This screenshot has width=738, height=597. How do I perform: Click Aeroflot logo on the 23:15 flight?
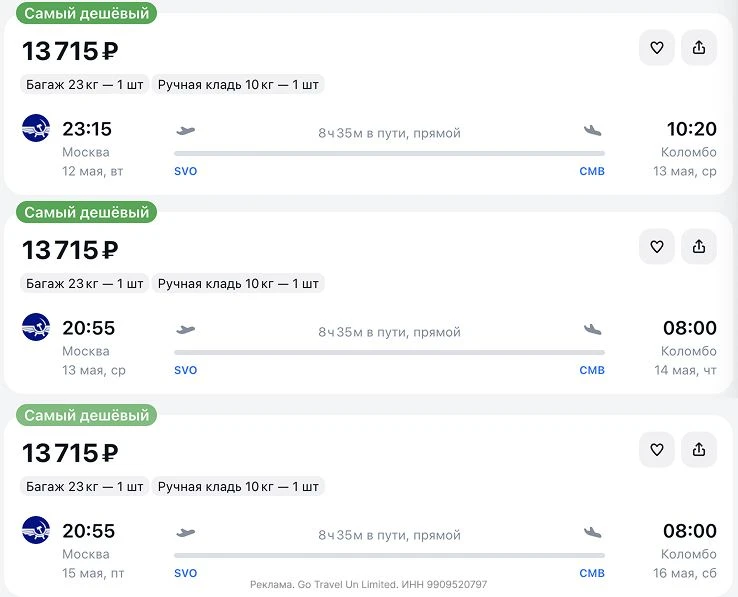coord(36,128)
